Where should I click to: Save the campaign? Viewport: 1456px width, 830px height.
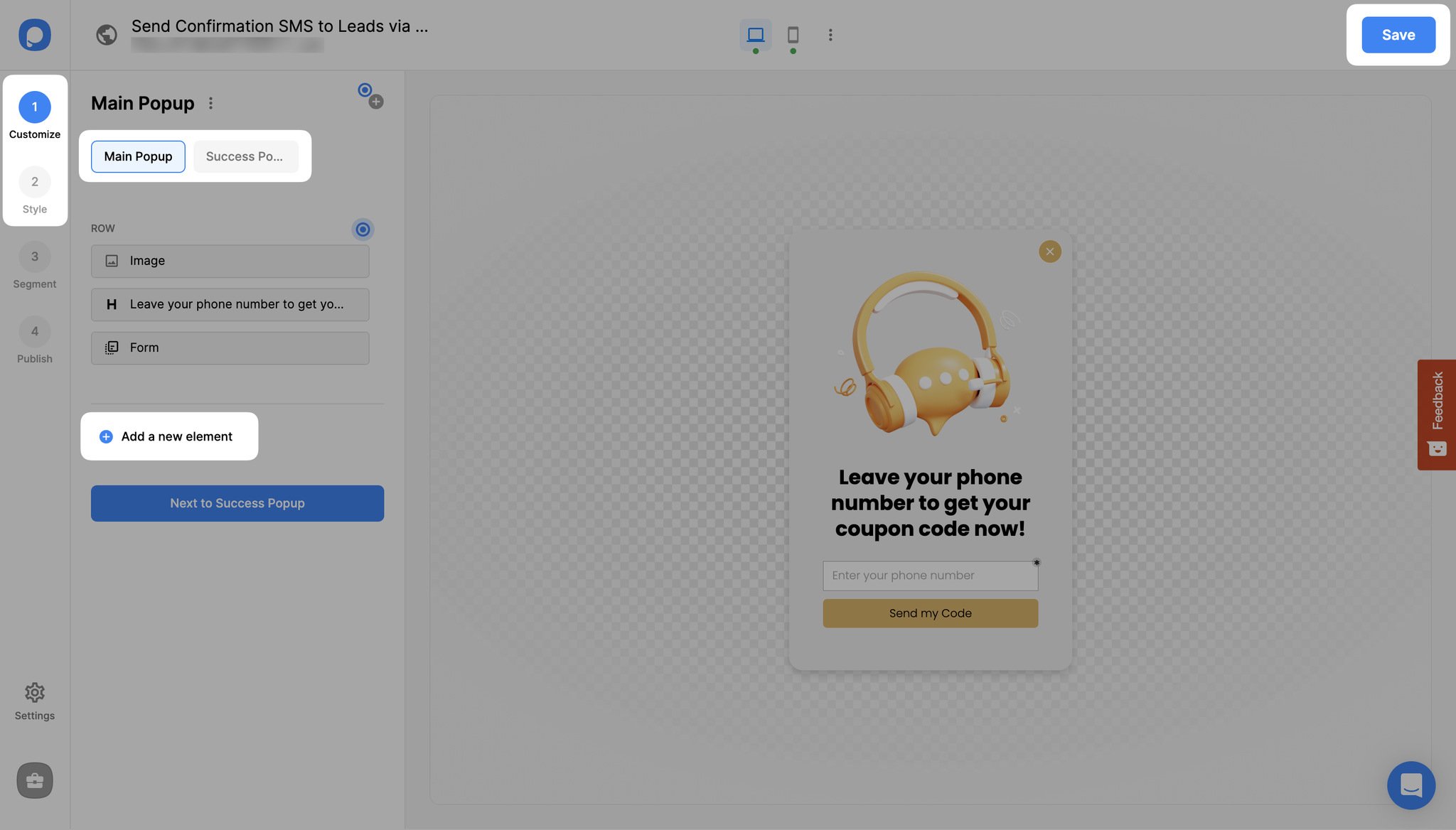(1398, 35)
